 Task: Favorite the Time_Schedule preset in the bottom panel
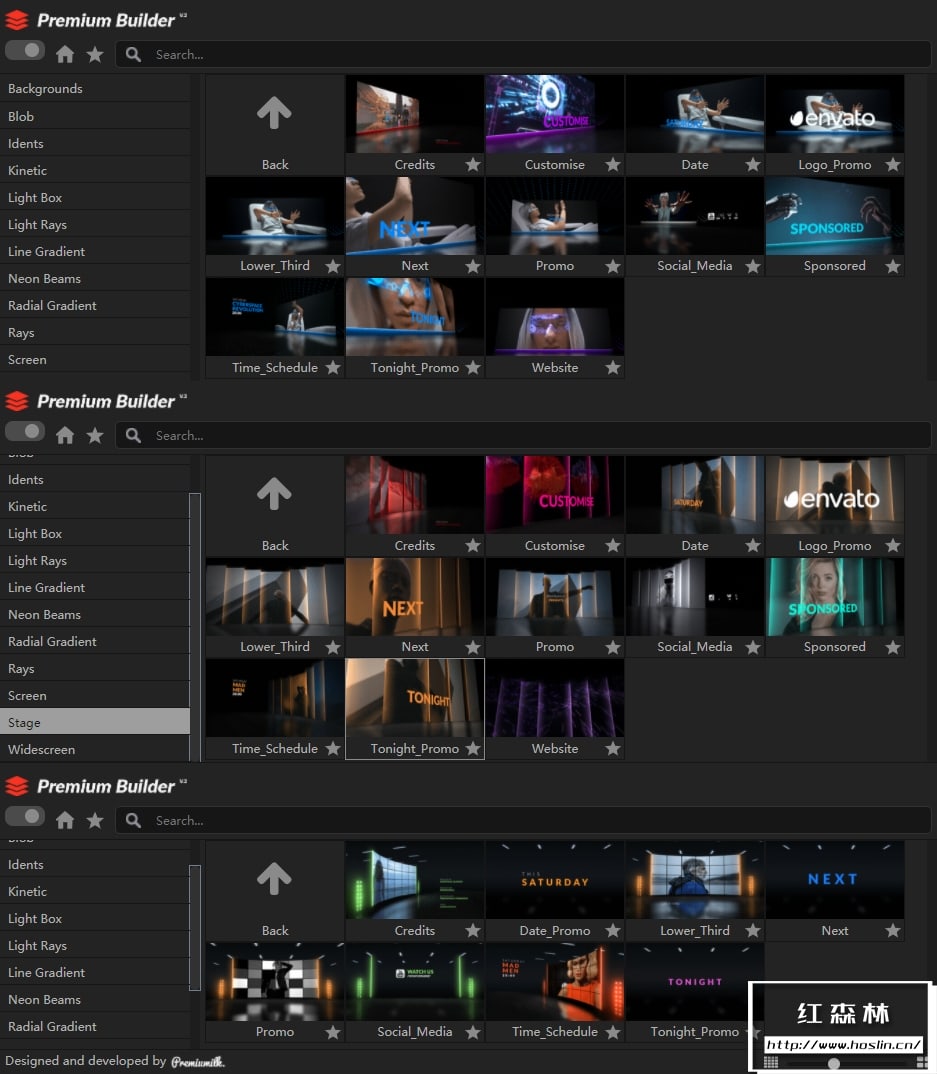coord(613,1032)
